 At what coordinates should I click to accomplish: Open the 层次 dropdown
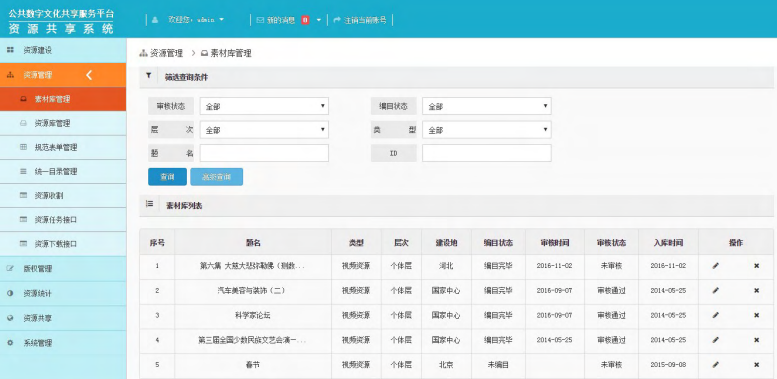(264, 130)
